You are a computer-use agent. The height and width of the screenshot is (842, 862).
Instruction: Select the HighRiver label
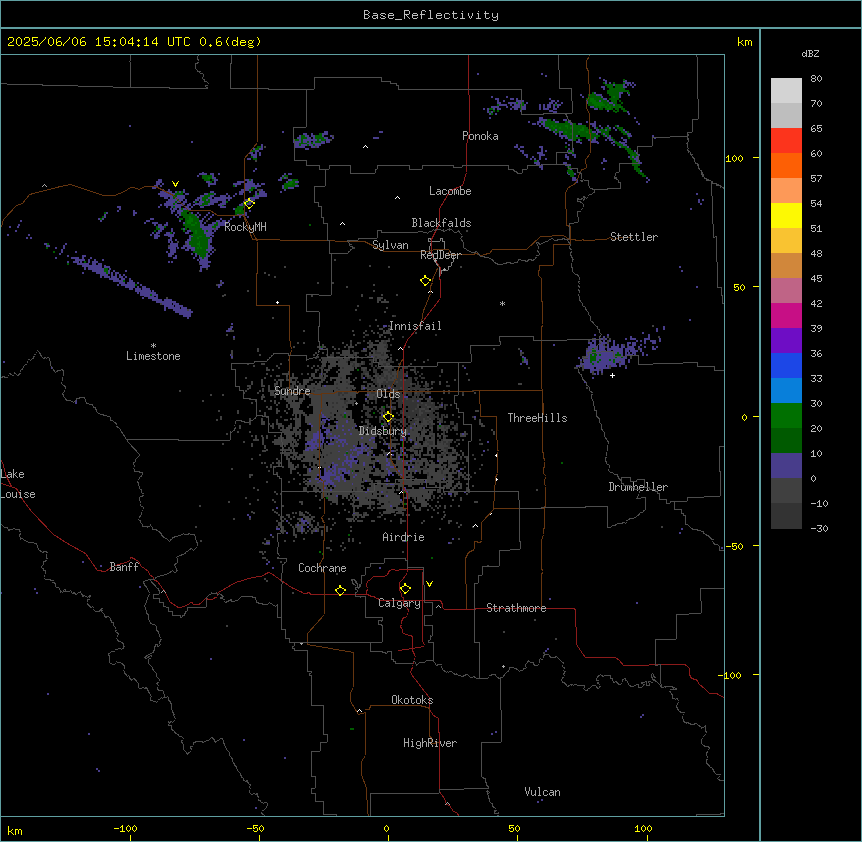coord(430,743)
